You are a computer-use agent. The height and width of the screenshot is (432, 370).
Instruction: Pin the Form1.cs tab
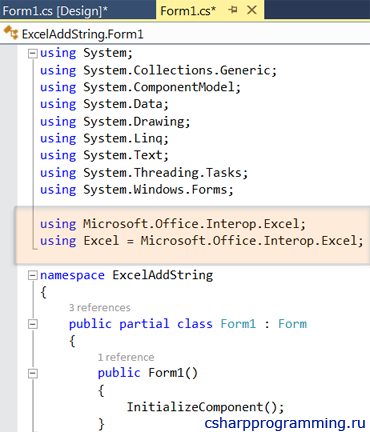pyautogui.click(x=233, y=10)
